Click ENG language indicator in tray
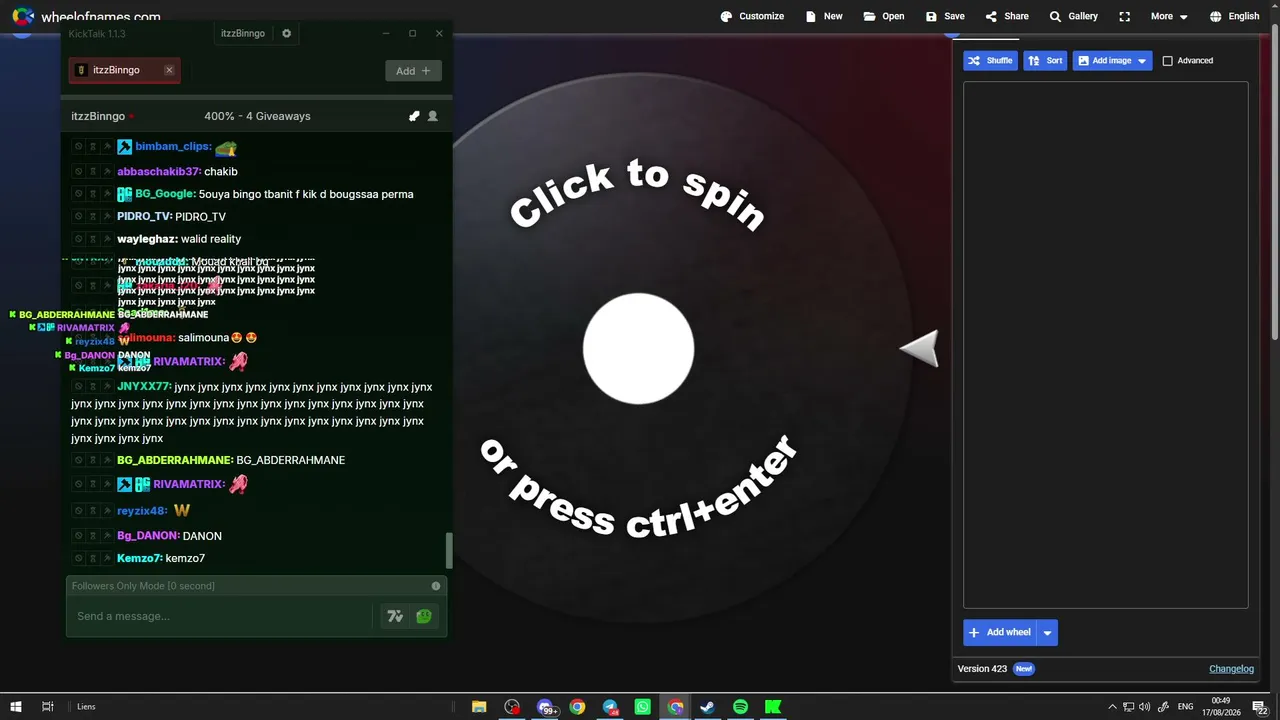This screenshot has width=1280, height=720. 1185,707
